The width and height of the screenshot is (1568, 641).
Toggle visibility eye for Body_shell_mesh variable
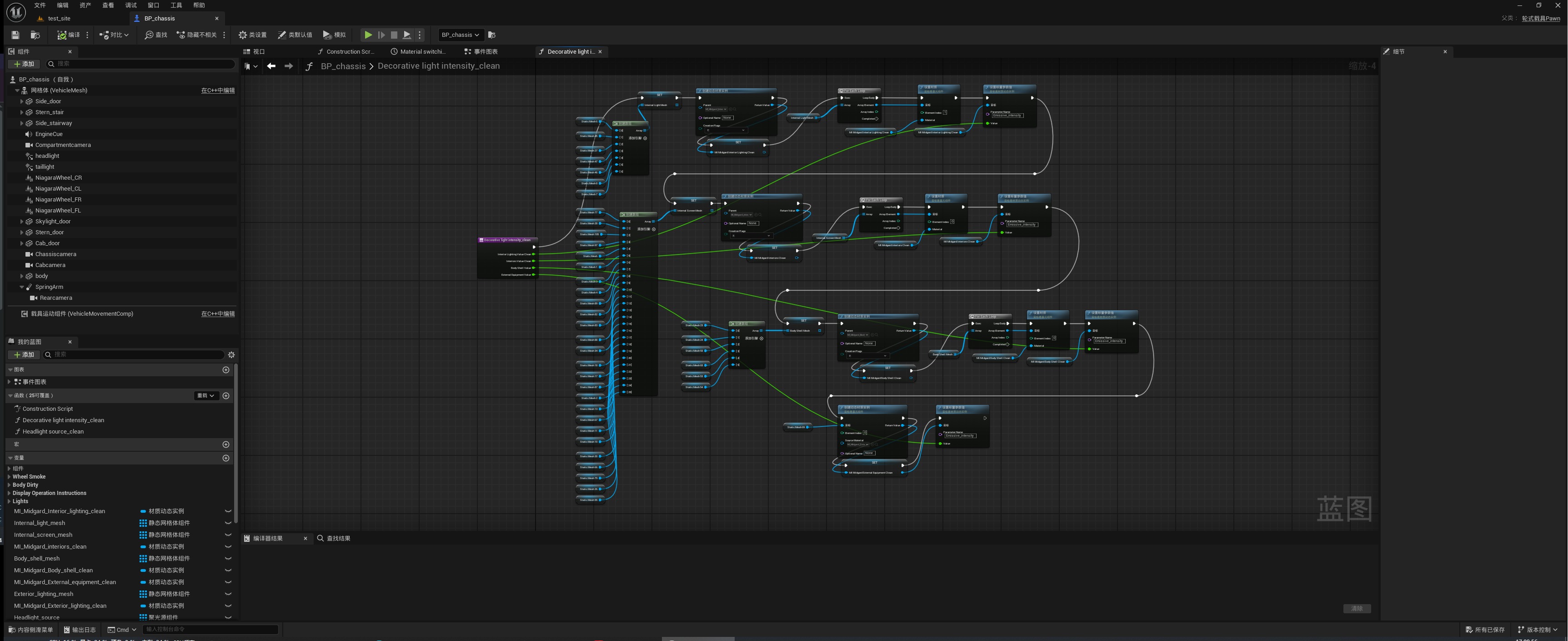(x=228, y=558)
